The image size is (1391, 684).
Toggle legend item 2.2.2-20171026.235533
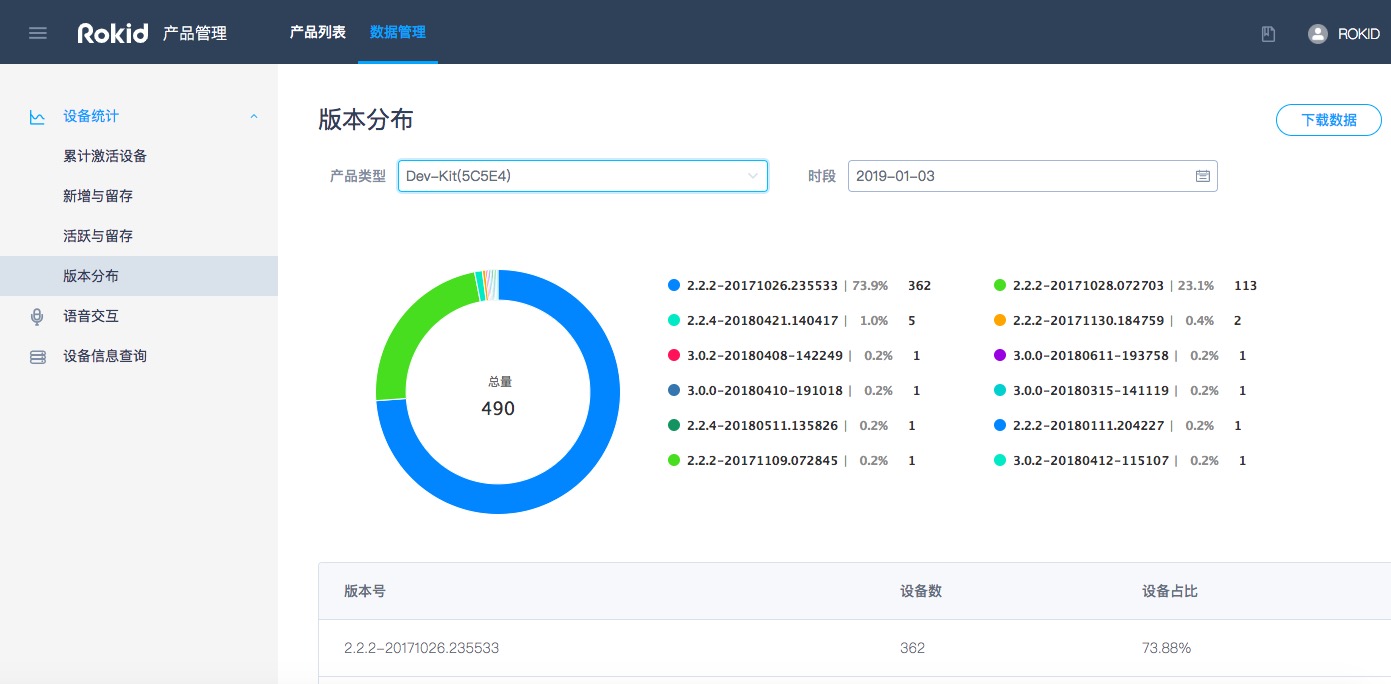pyautogui.click(x=761, y=286)
